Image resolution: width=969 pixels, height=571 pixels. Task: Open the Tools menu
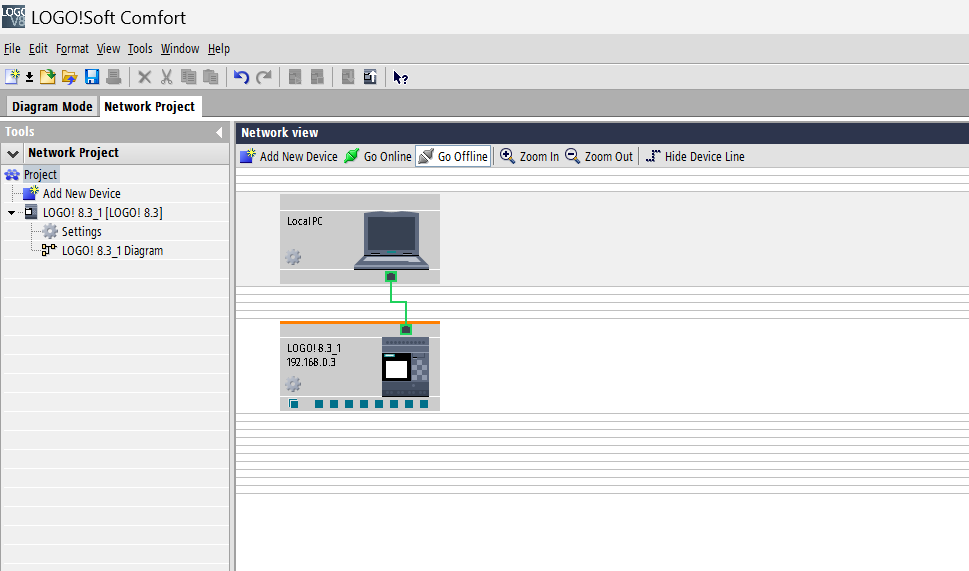click(140, 49)
